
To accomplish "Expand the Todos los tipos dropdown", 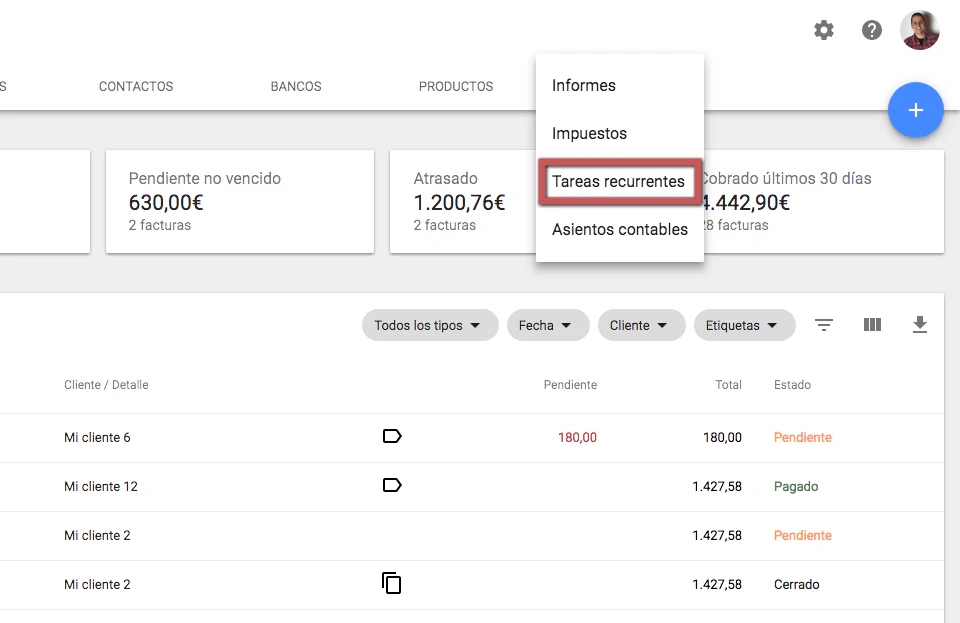I will click(x=429, y=325).
